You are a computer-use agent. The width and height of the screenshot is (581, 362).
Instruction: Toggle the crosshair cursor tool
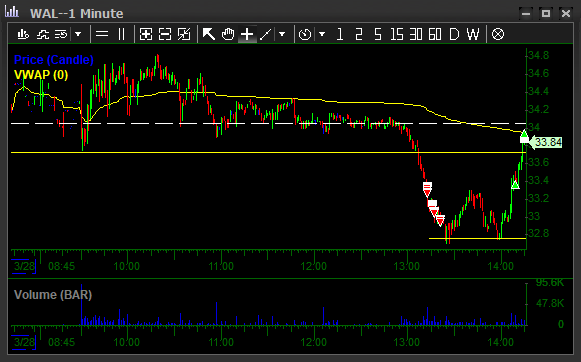[x=247, y=34]
